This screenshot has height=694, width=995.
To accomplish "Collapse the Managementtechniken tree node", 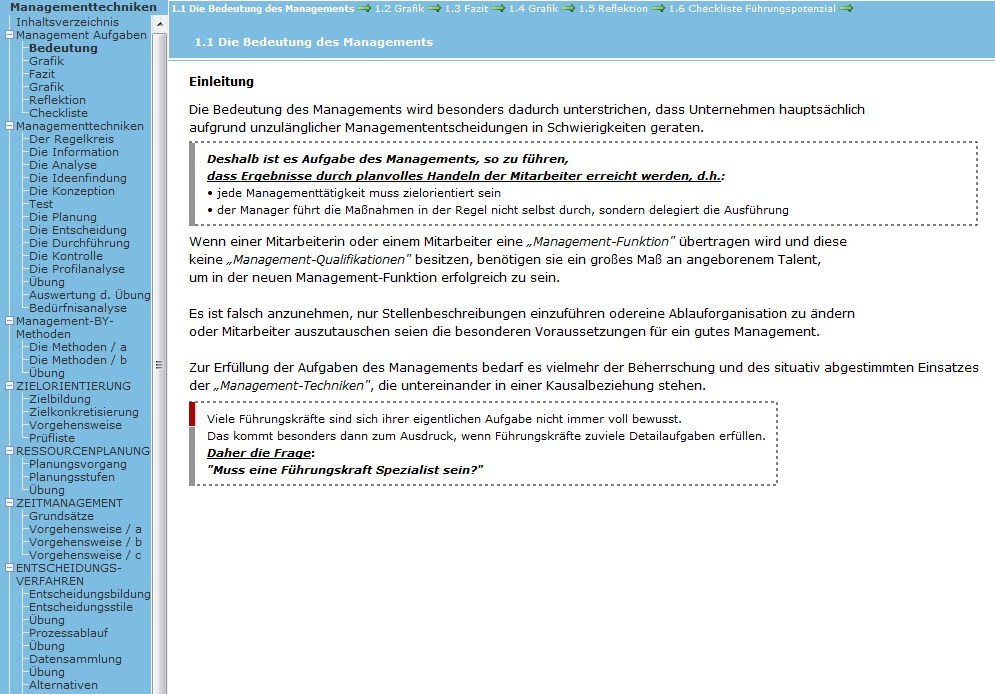I will 10,126.
